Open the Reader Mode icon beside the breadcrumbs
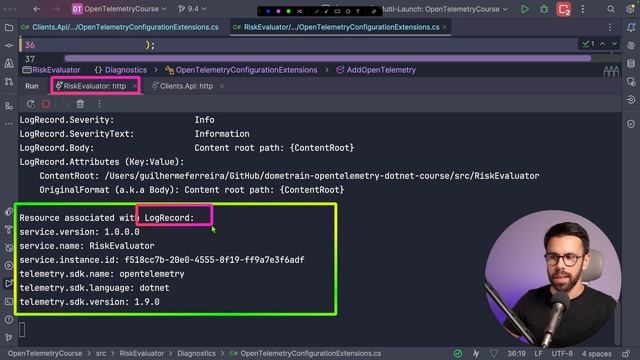Viewport: 640px width, 360px height. [611, 71]
